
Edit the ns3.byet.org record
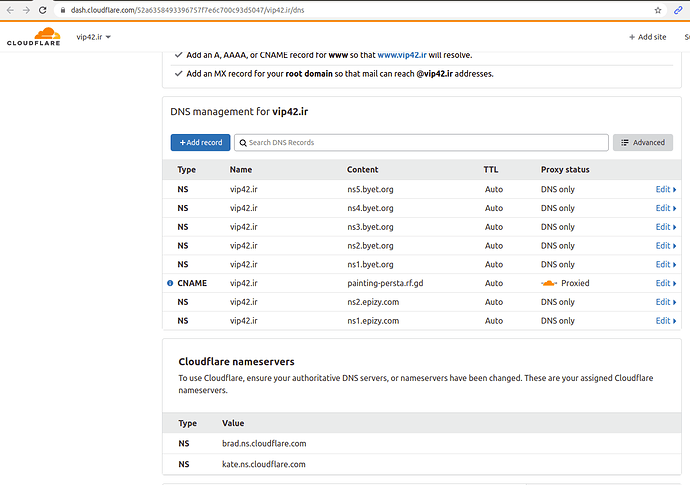(666, 227)
